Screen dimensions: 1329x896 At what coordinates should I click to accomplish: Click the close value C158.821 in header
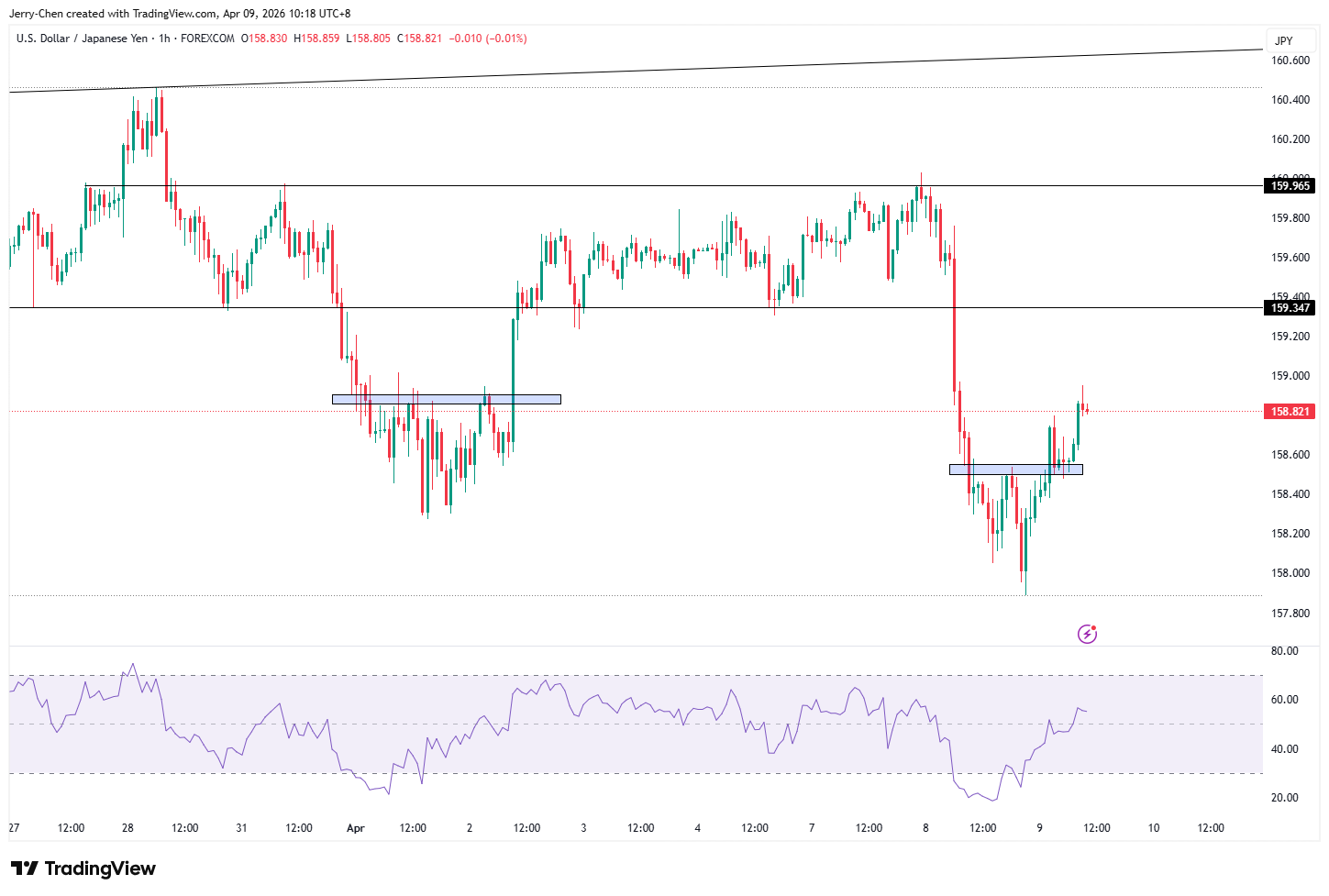[419, 39]
